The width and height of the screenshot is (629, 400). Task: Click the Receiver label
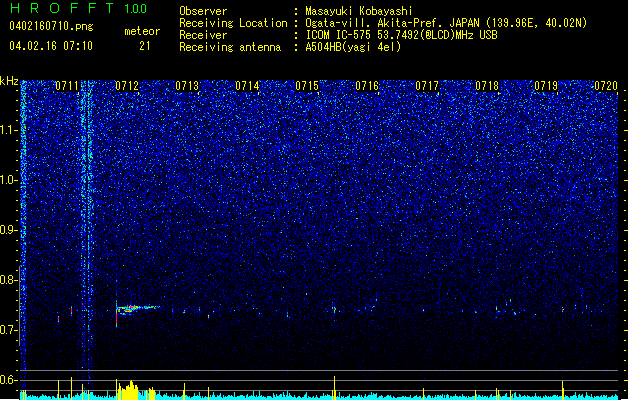(203, 35)
